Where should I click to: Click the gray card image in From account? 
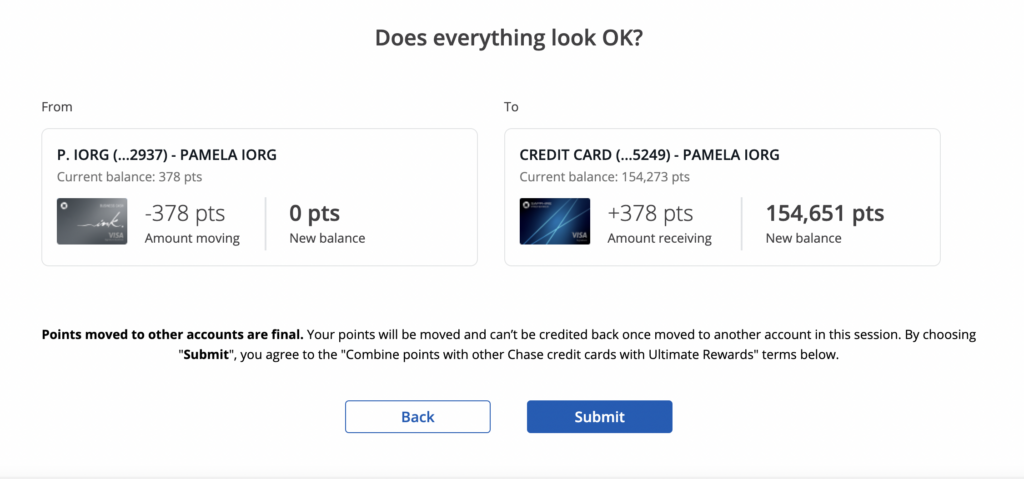click(x=92, y=222)
